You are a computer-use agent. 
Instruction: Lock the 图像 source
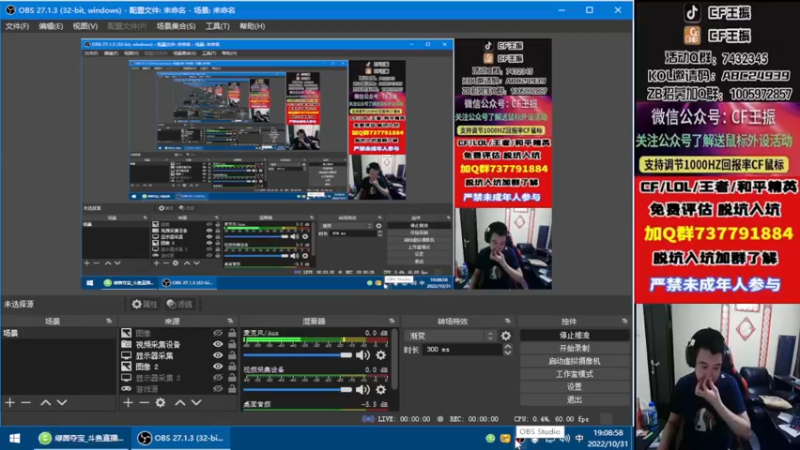coord(232,333)
